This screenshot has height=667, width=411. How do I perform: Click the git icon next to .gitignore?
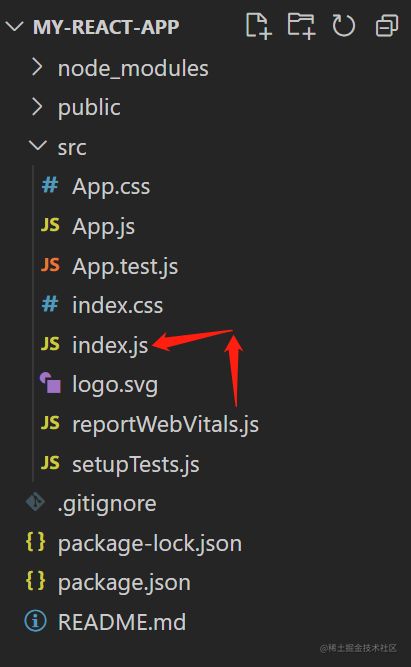35,502
